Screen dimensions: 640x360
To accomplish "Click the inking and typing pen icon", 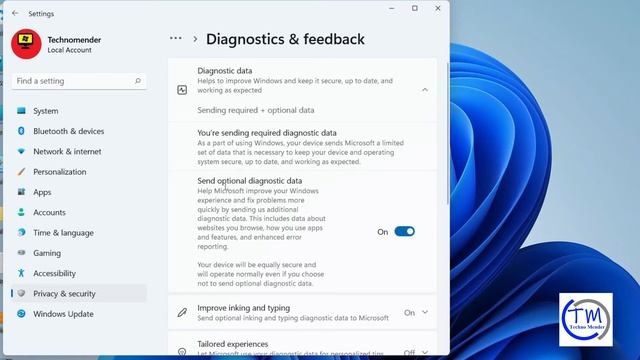I will [x=182, y=313].
